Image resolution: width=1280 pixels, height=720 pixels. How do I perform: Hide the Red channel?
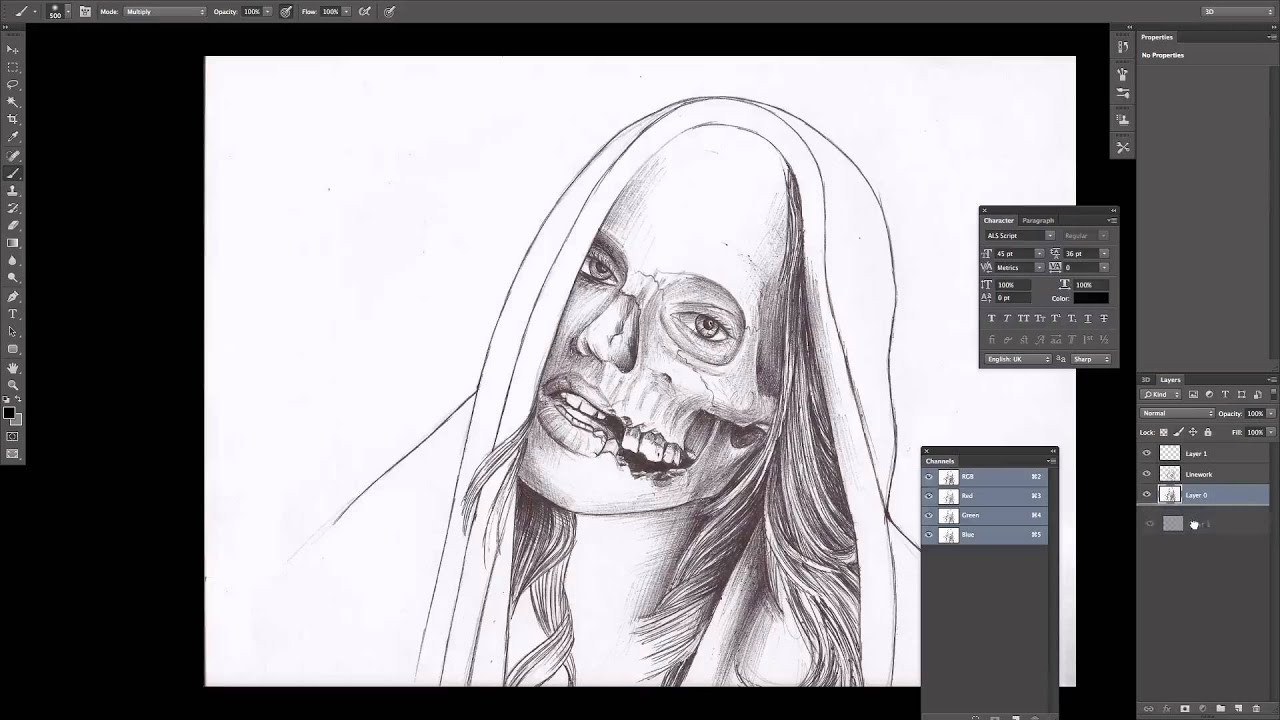coord(929,496)
